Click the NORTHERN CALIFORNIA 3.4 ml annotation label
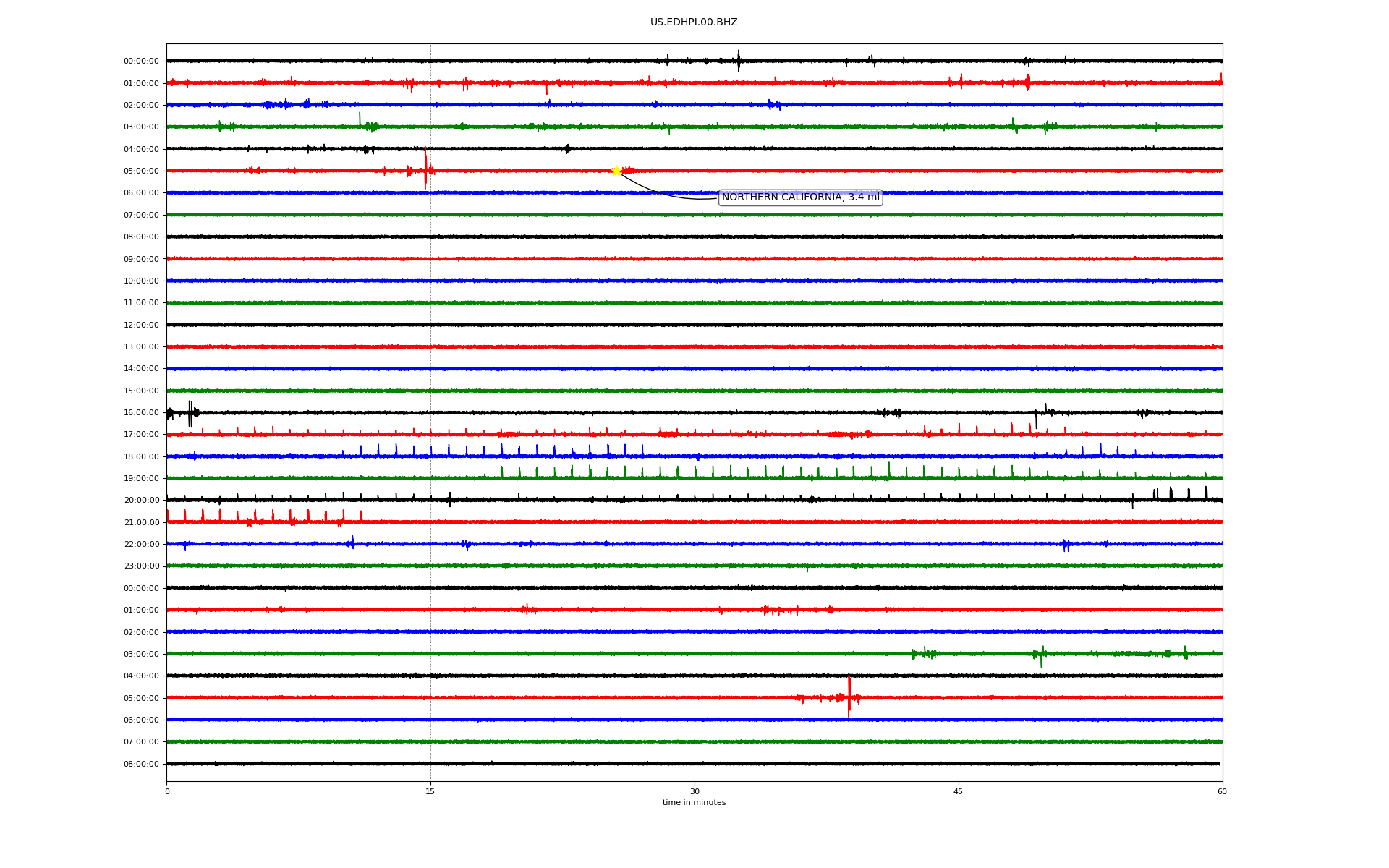The width and height of the screenshot is (1389, 868). (x=800, y=197)
